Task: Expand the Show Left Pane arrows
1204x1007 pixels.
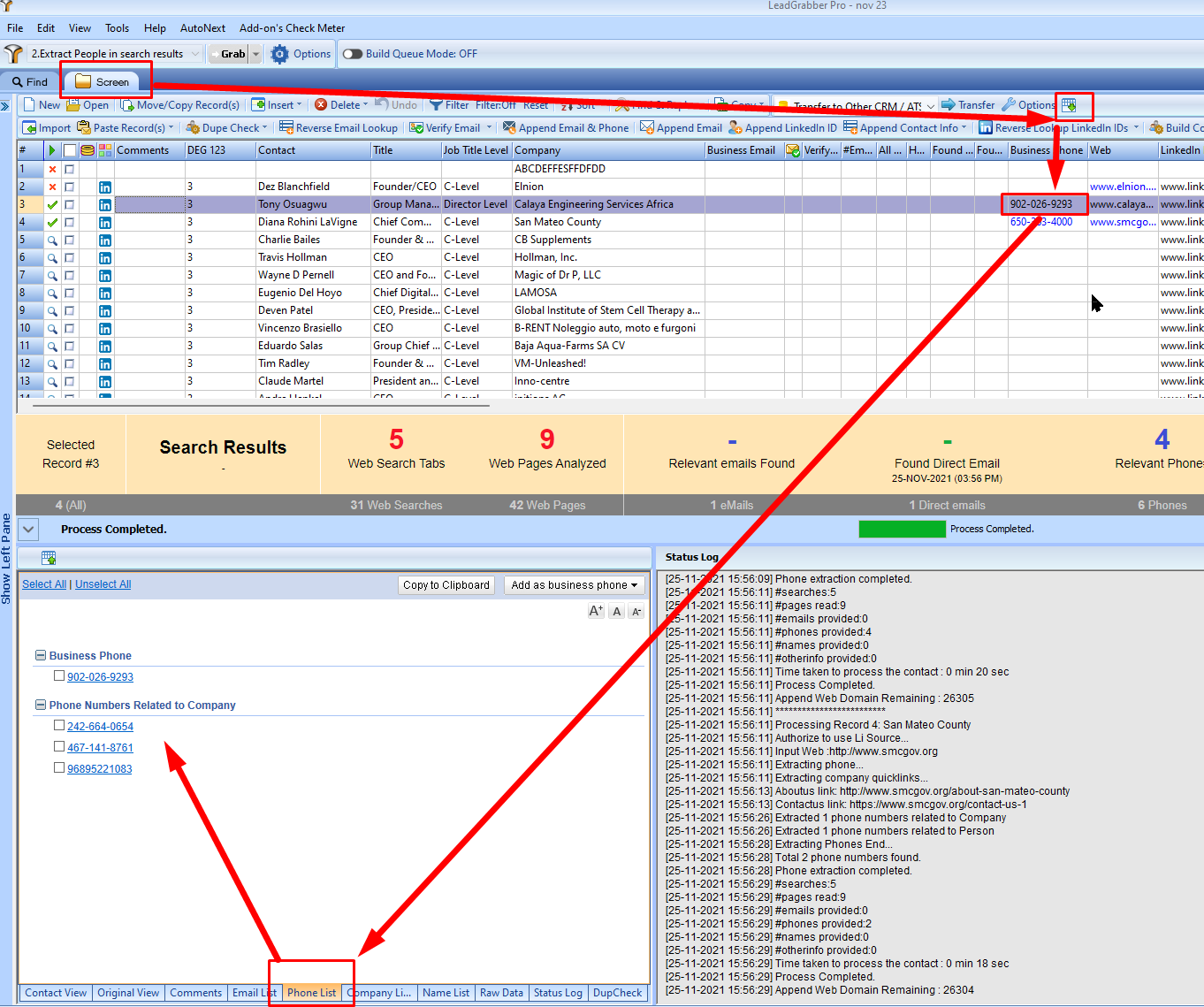Action: (x=5, y=106)
